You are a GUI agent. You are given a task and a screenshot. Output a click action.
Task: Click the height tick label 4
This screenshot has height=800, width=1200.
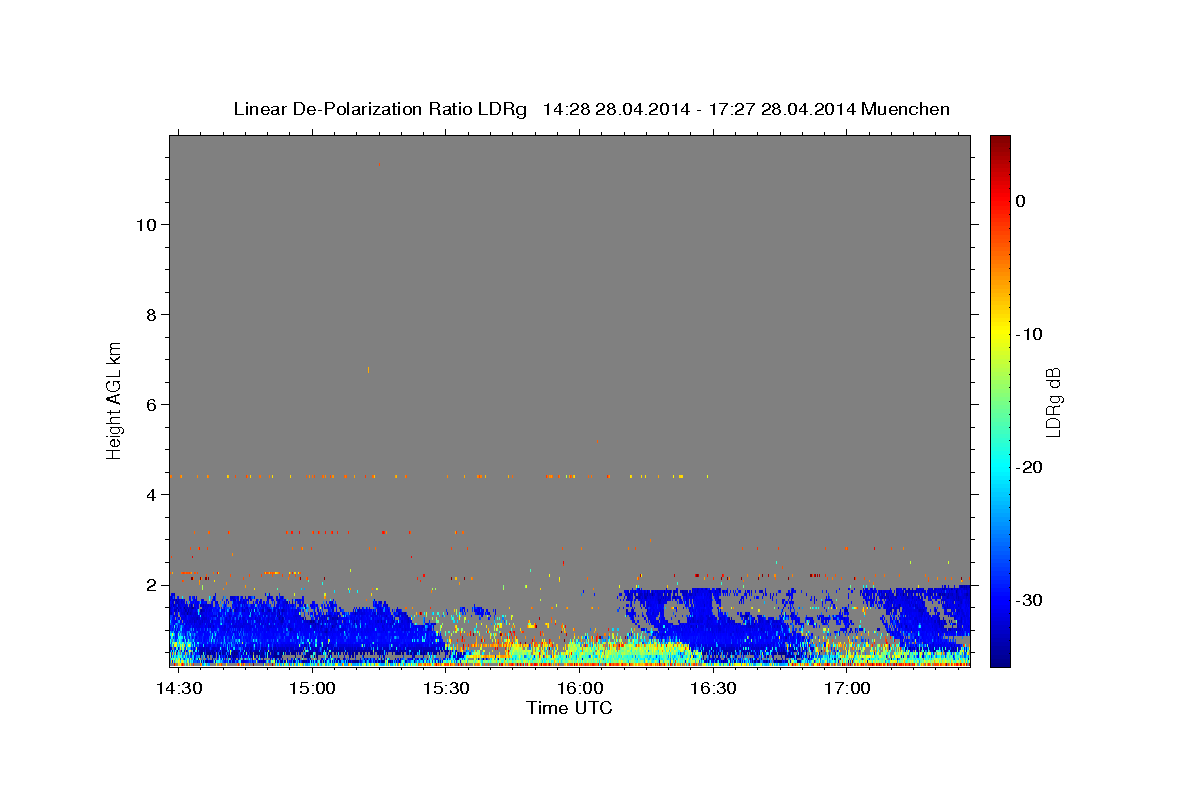click(x=149, y=494)
